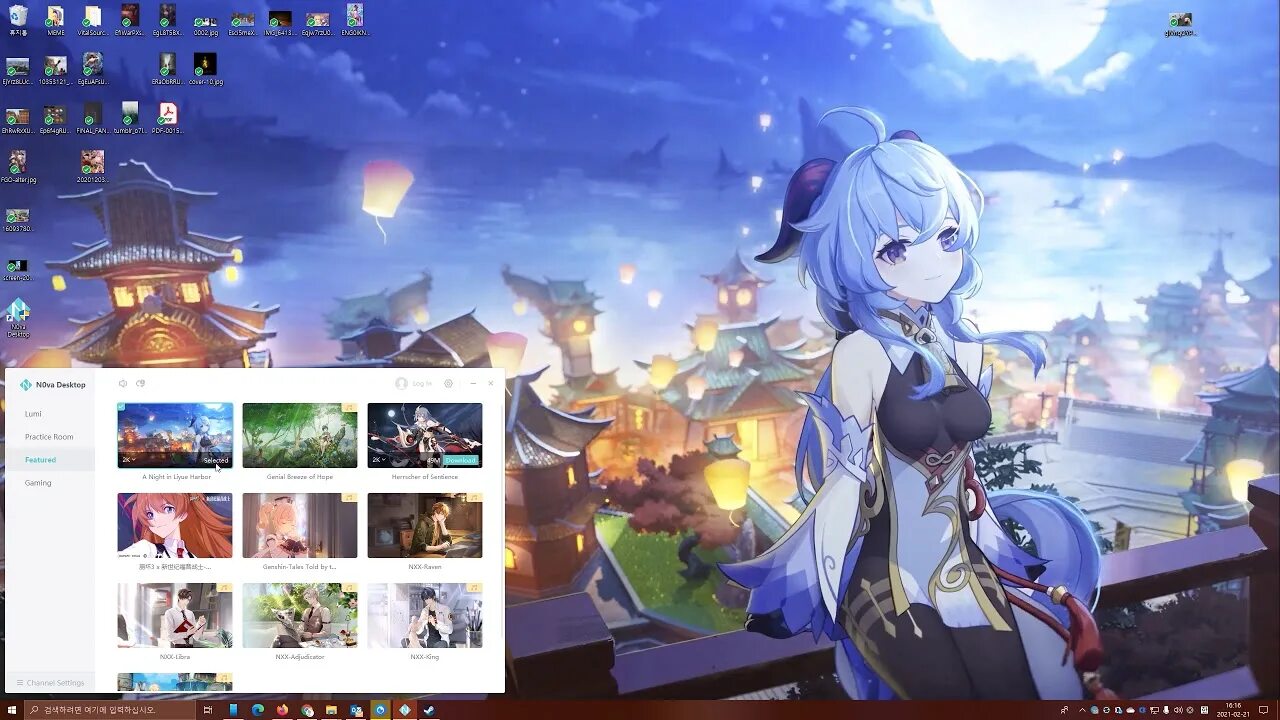Open File Explorer from the taskbar
This screenshot has width=1280, height=720.
pos(331,710)
